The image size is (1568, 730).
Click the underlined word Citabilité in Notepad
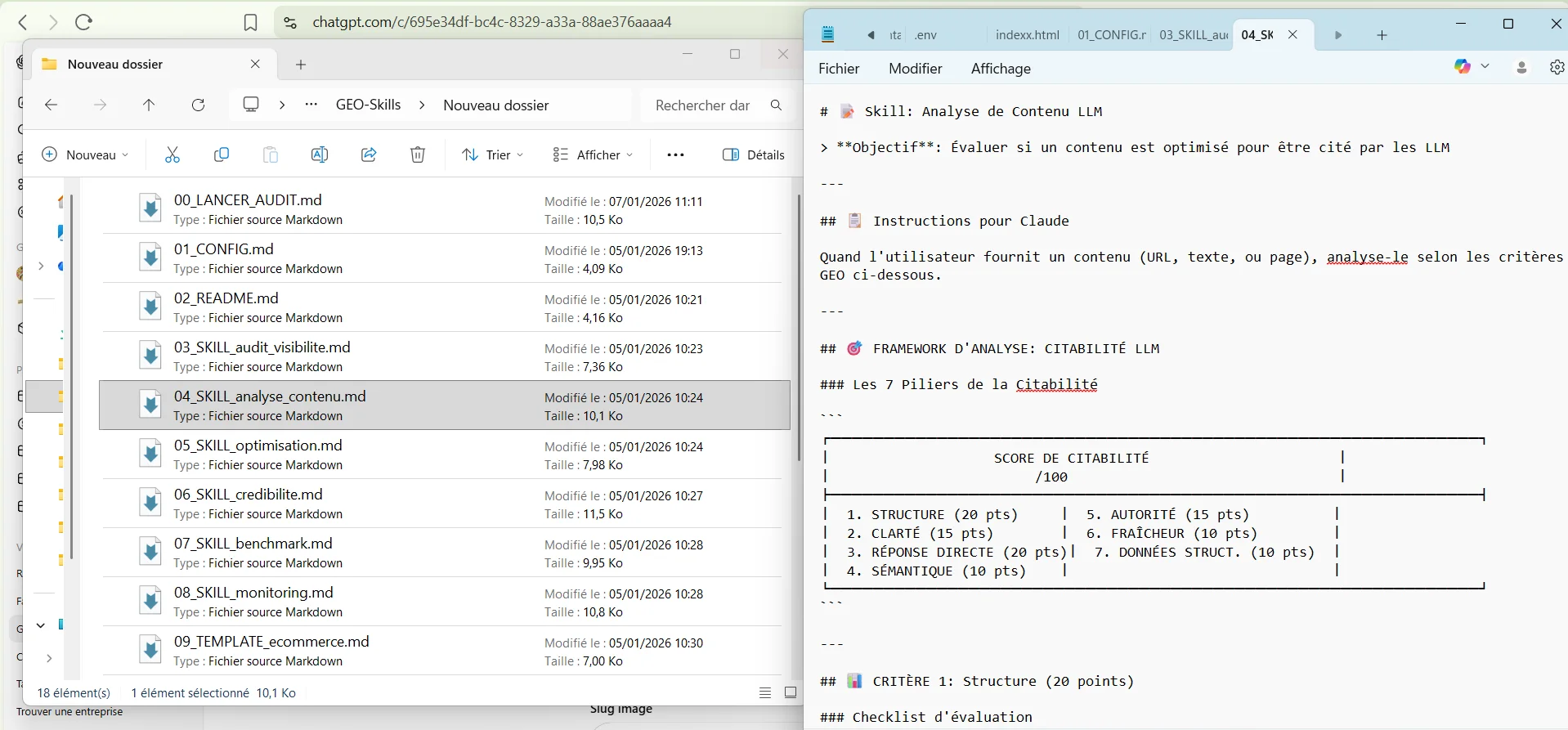point(1056,384)
